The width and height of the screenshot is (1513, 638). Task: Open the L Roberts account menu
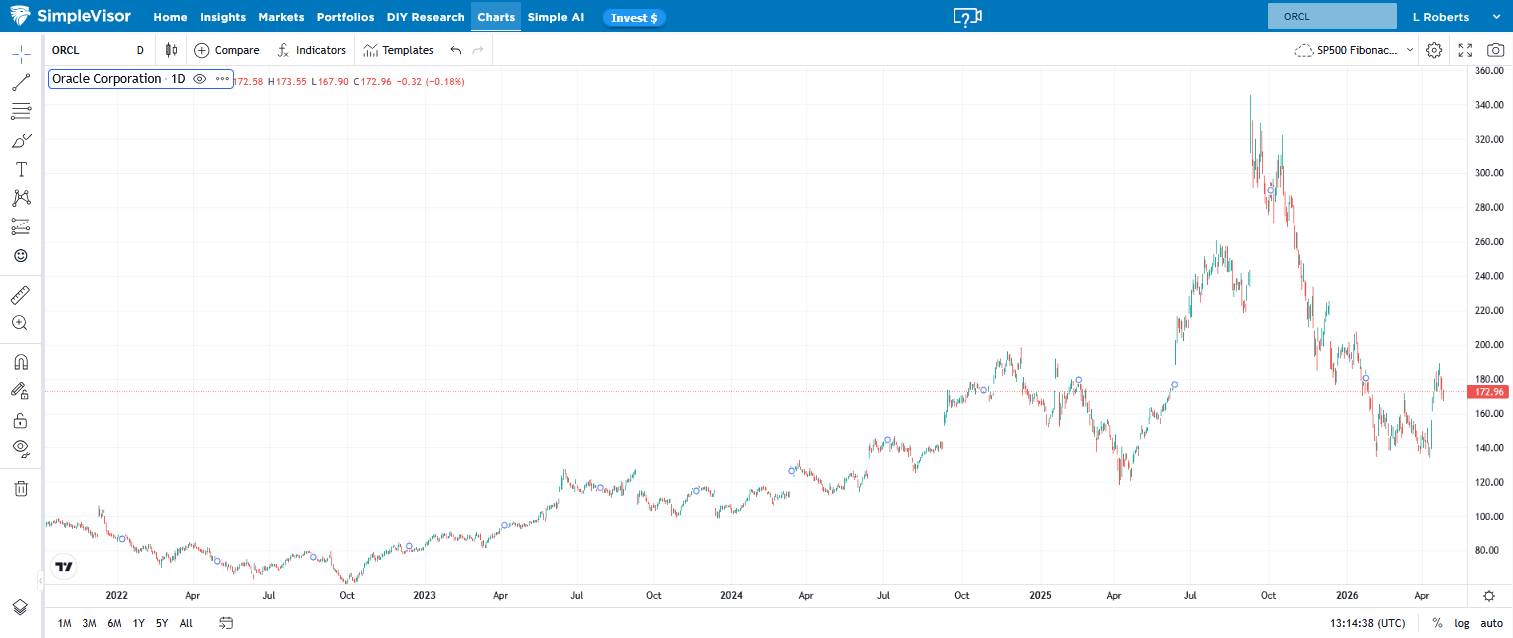tap(1453, 17)
